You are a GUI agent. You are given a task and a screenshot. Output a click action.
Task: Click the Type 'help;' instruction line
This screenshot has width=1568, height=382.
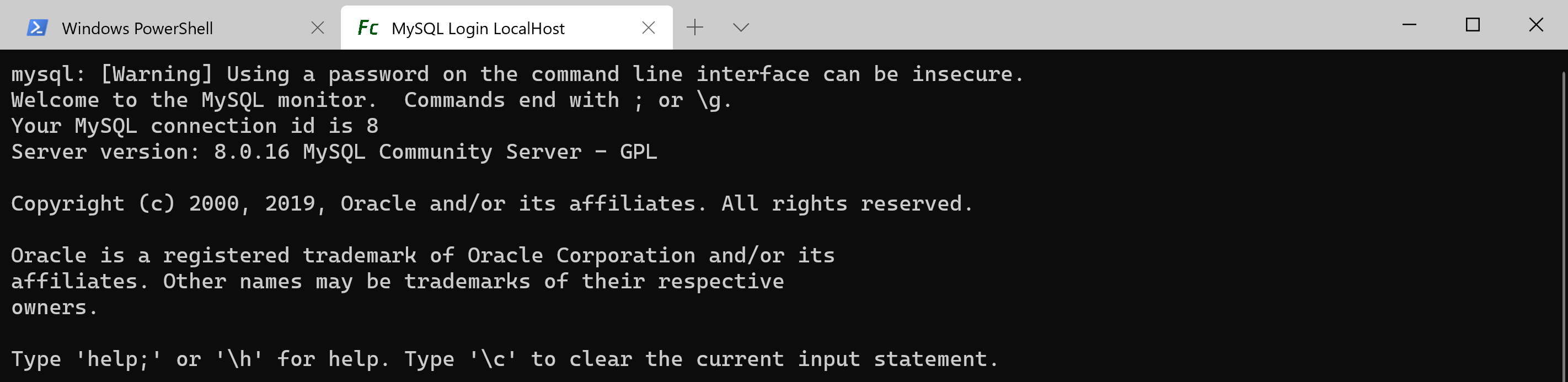pyautogui.click(x=504, y=359)
